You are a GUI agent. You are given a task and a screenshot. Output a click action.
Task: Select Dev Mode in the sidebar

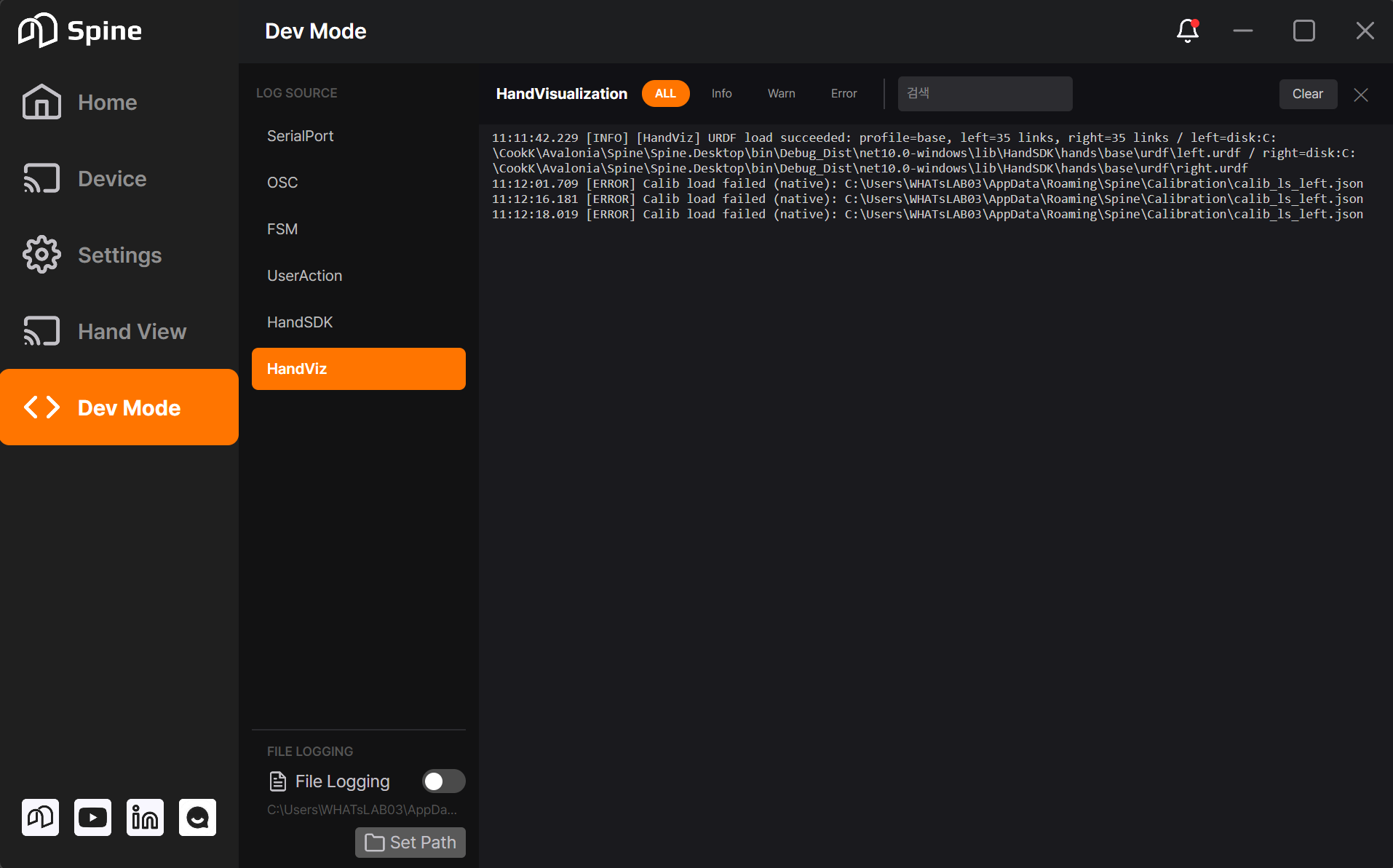(x=119, y=407)
